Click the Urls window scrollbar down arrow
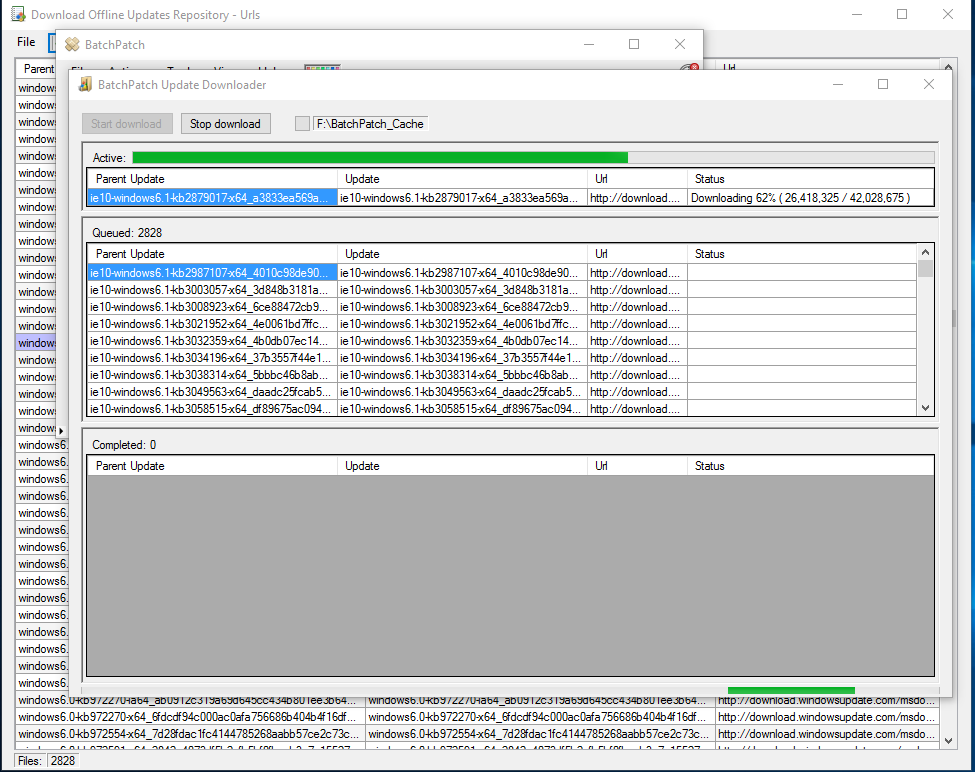This screenshot has height=772, width=975. click(x=948, y=741)
